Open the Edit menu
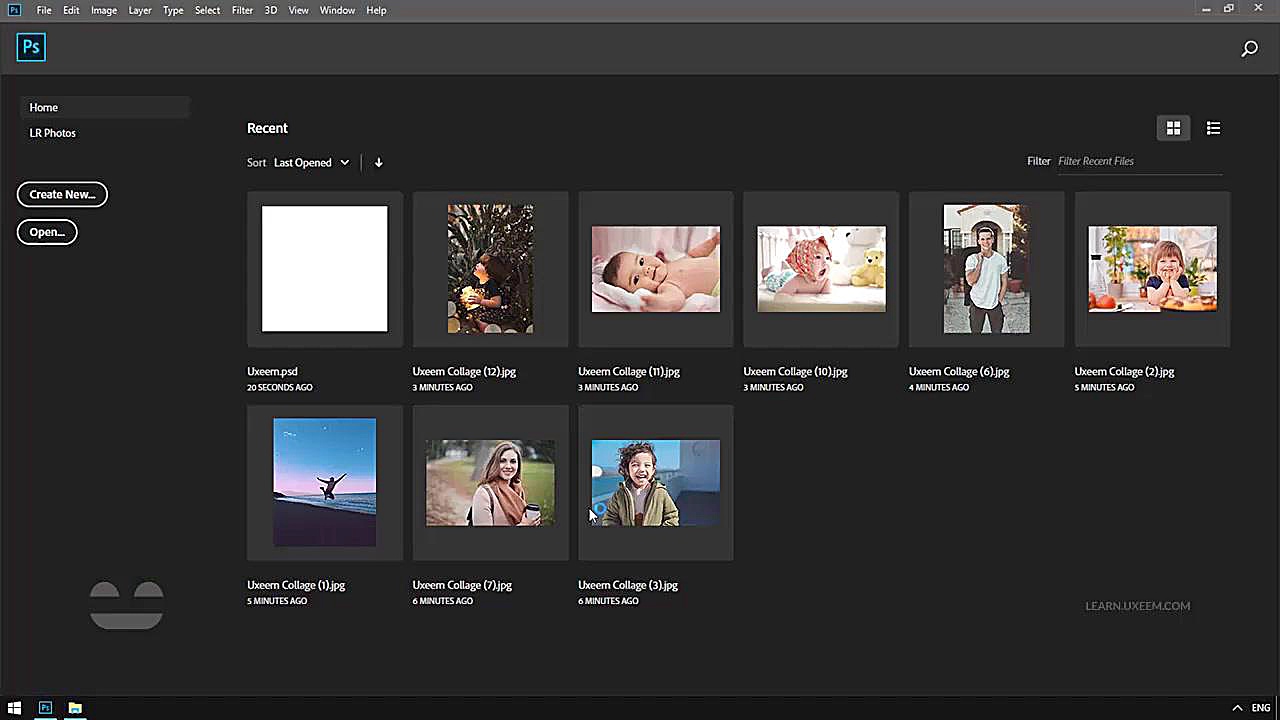 pos(71,10)
